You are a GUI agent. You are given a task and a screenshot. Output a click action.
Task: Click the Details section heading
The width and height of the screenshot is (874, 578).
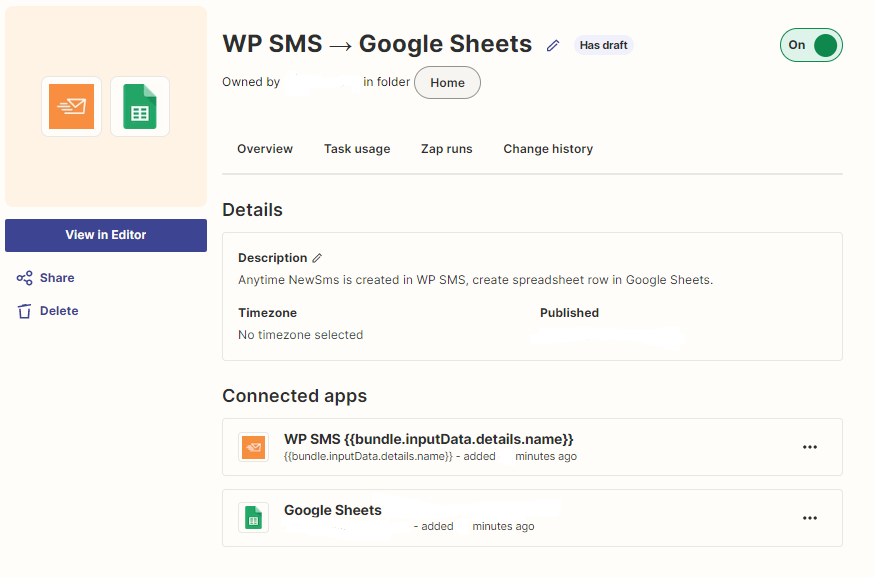[253, 210]
